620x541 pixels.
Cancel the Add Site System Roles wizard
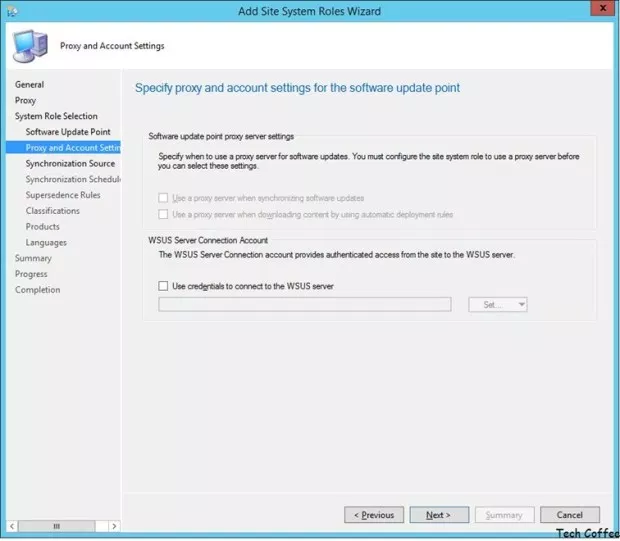click(x=569, y=515)
